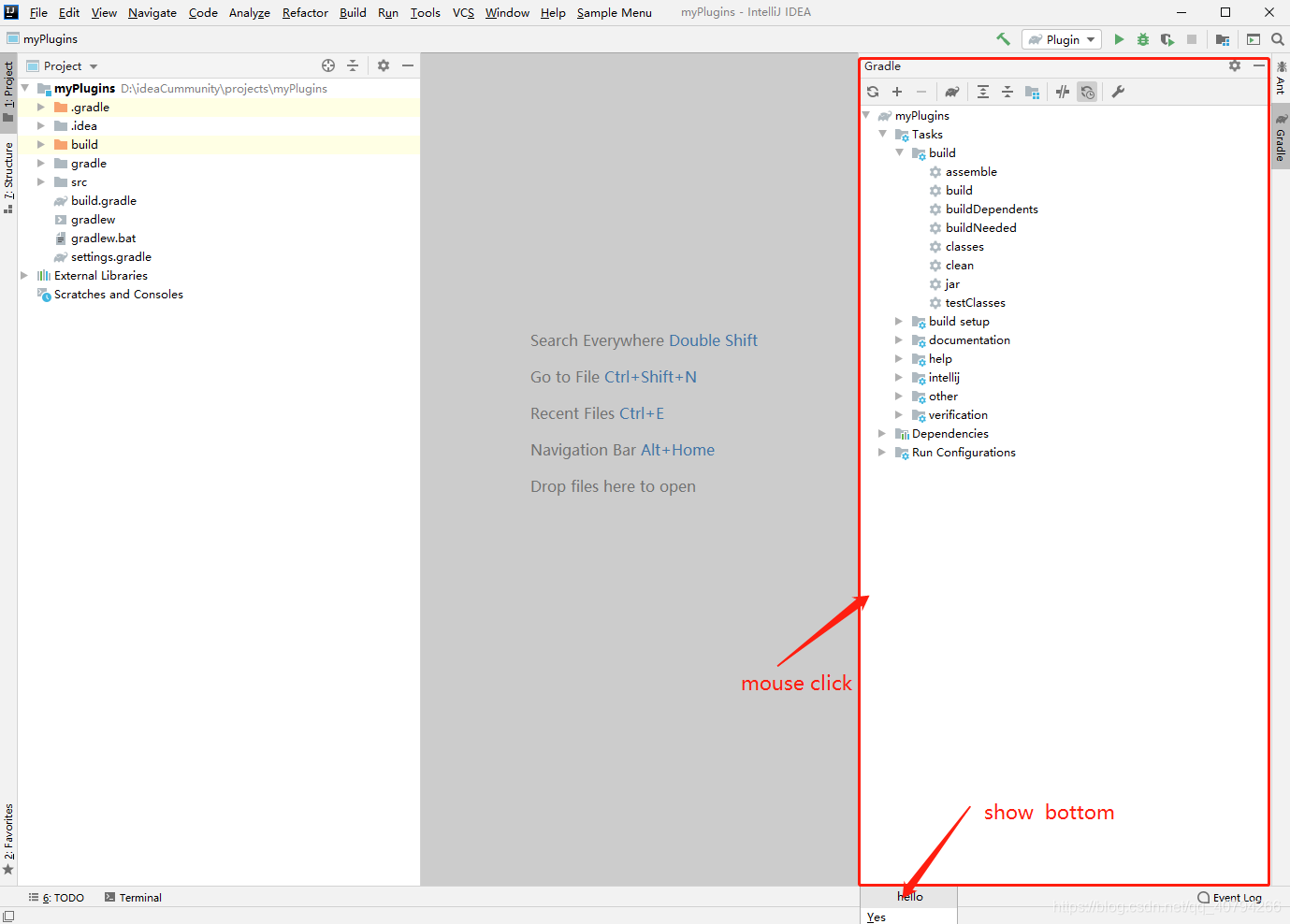Toggle Gradle offline mode
Viewport: 1290px width, 924px height.
tap(1063, 92)
